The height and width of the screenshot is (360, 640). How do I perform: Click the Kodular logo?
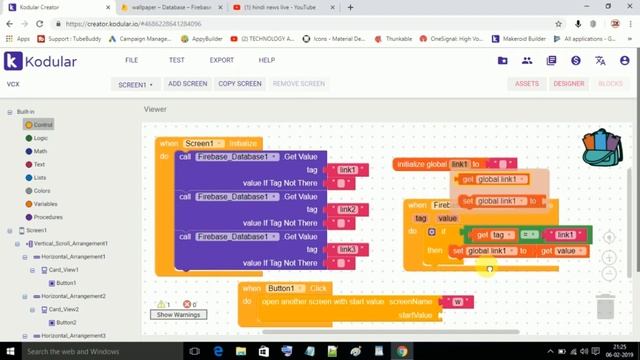(40, 61)
